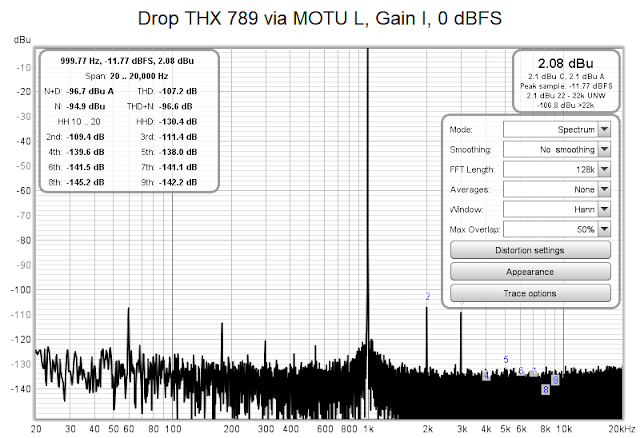Open the Averages dropdown showing None
640x438 pixels.
point(557,189)
